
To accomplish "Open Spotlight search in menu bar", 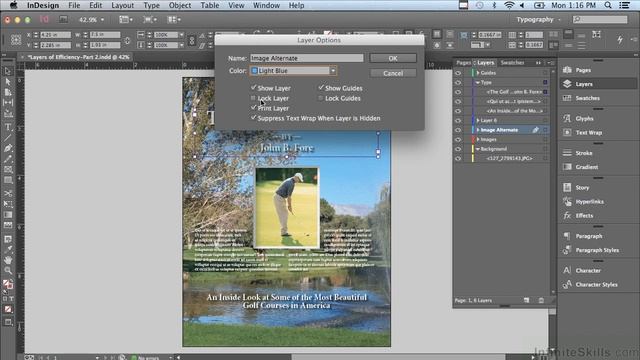I will coord(608,5).
